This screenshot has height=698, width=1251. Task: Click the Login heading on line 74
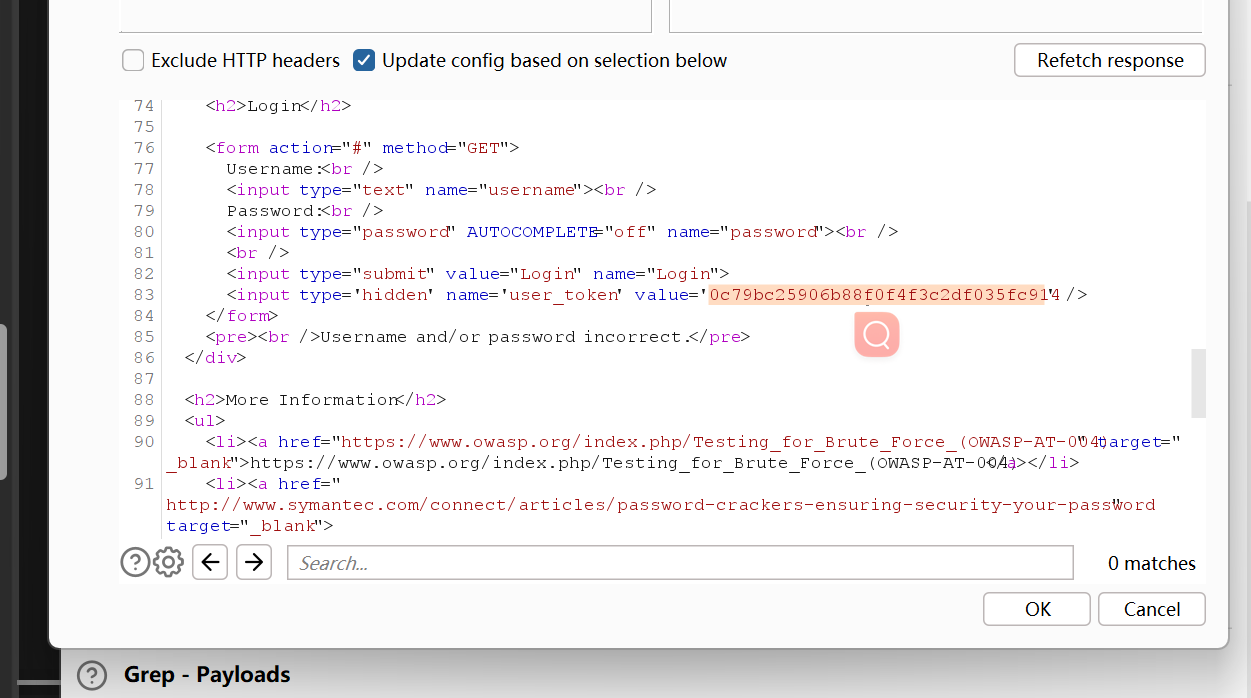[x=274, y=106]
